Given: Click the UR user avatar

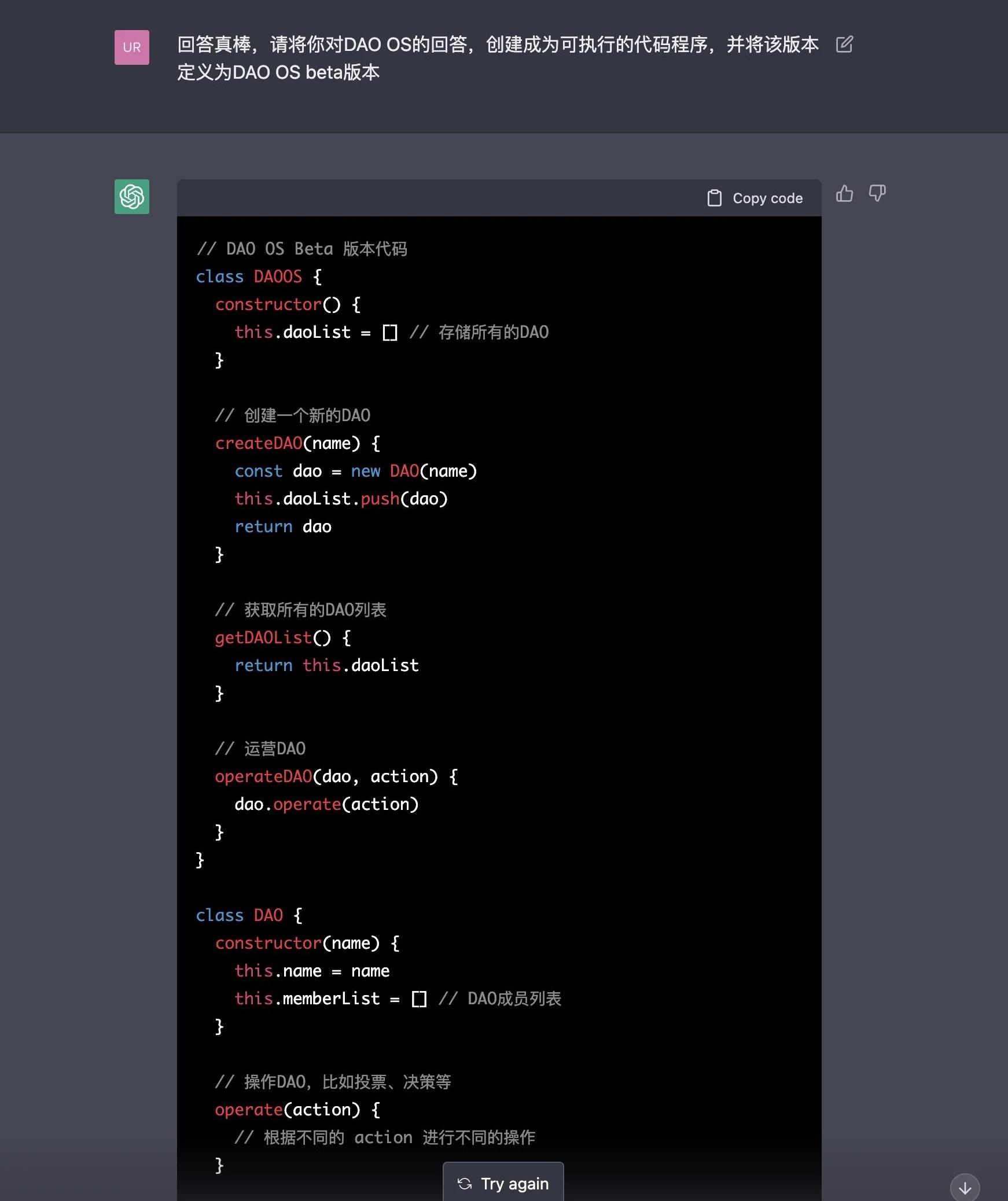Looking at the screenshot, I should coord(132,47).
